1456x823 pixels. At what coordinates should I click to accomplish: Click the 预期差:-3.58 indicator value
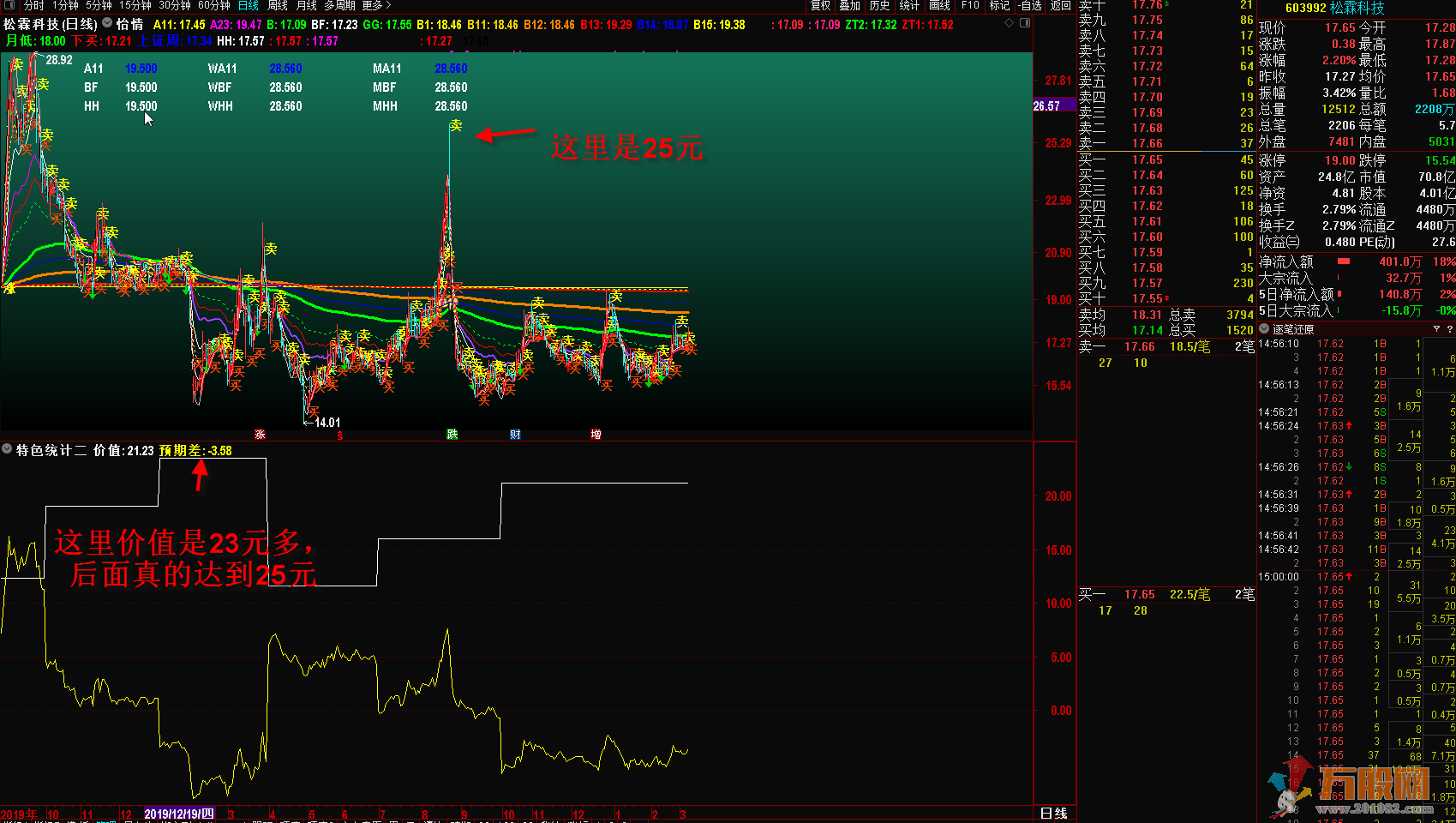tap(195, 450)
